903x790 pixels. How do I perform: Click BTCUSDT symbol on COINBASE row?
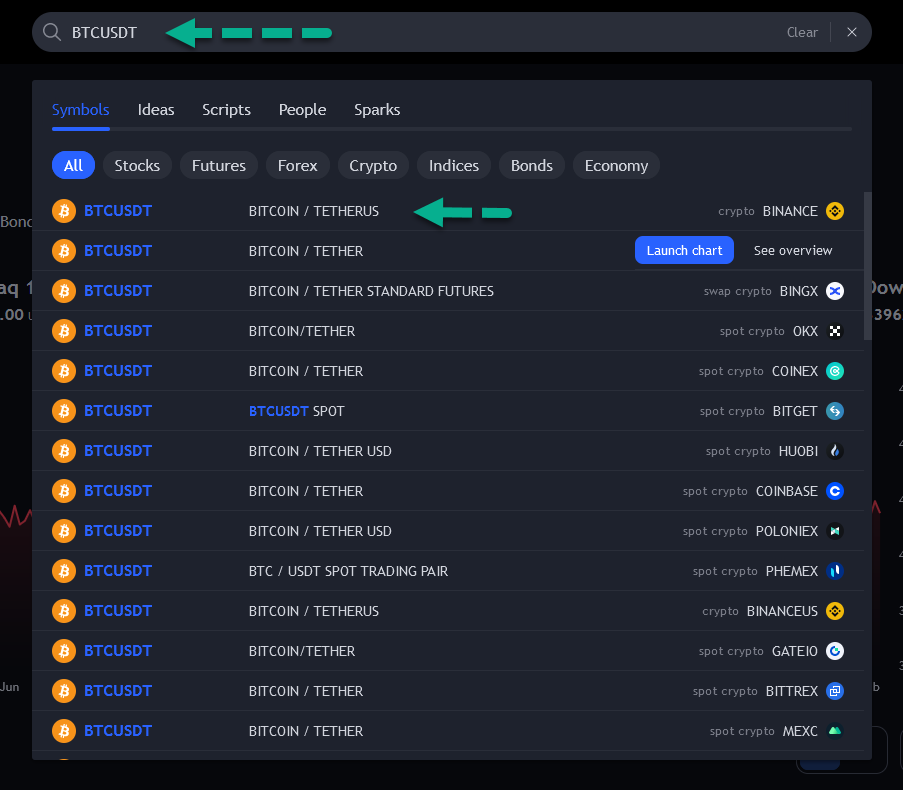pos(118,491)
